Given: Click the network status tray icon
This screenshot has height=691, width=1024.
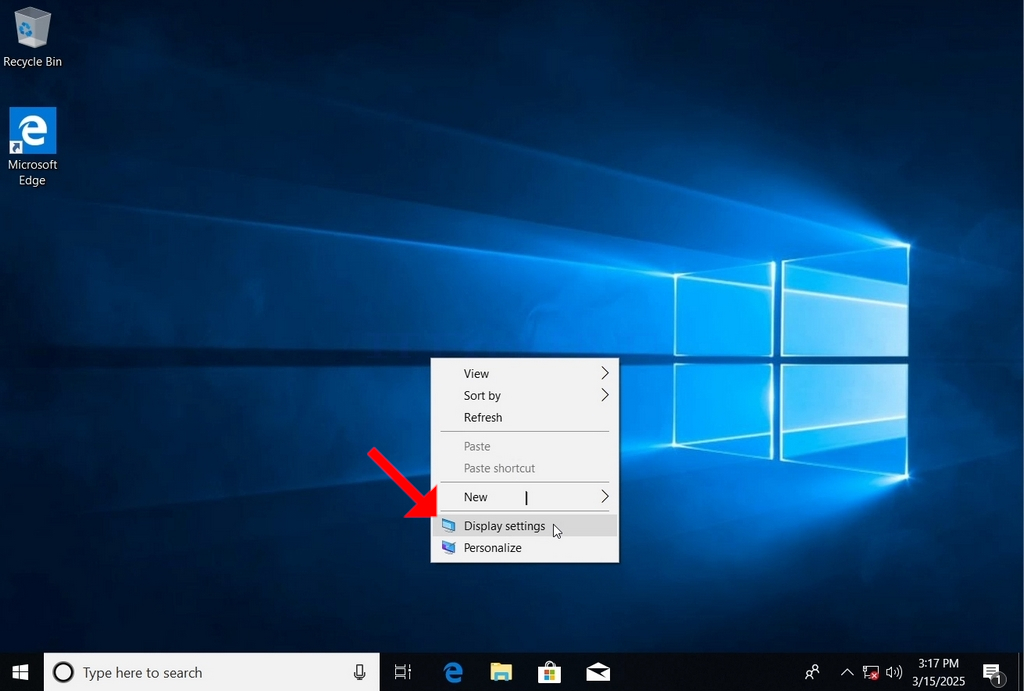Looking at the screenshot, I should click(871, 672).
